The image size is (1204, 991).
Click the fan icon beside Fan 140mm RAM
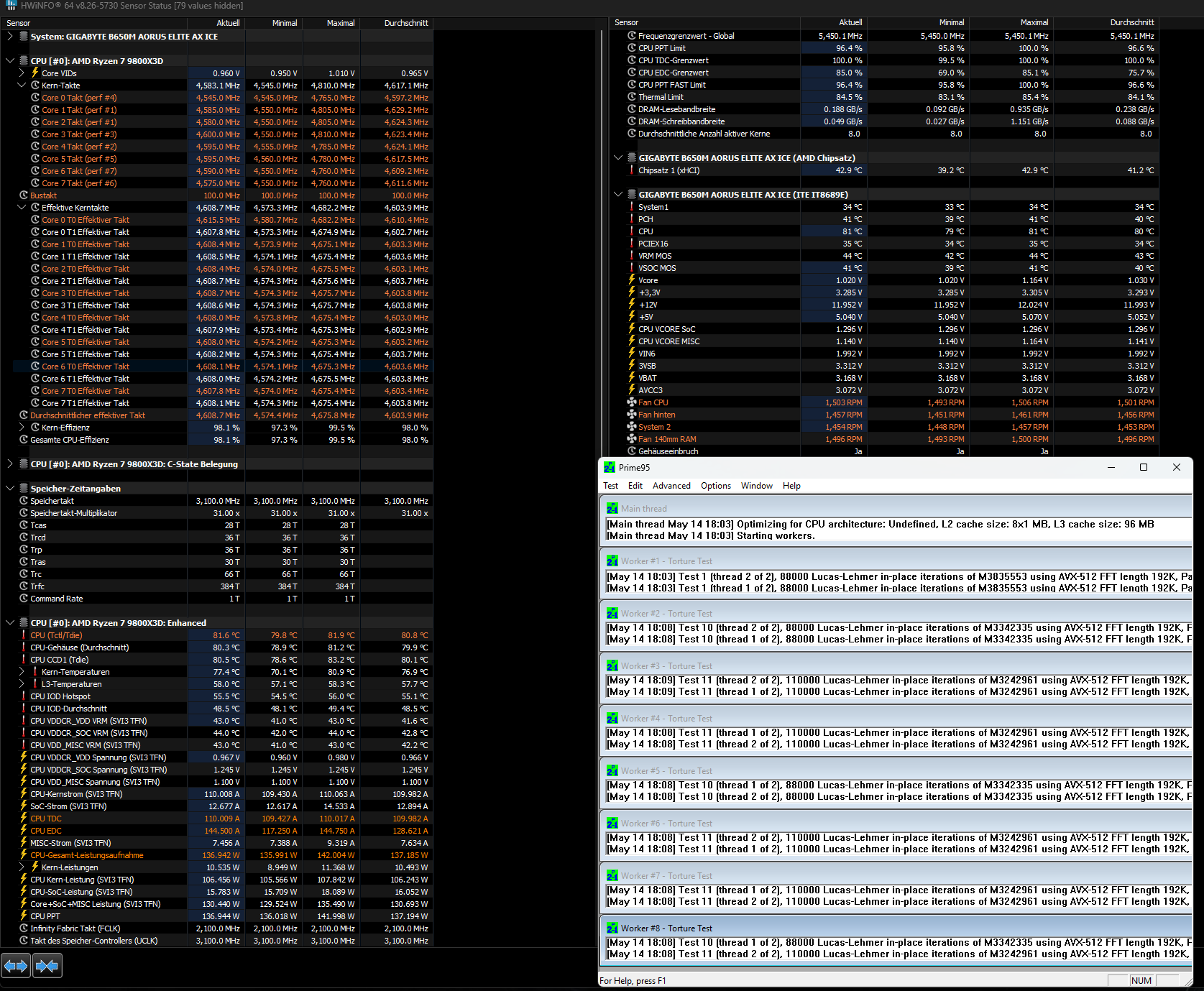click(632, 439)
